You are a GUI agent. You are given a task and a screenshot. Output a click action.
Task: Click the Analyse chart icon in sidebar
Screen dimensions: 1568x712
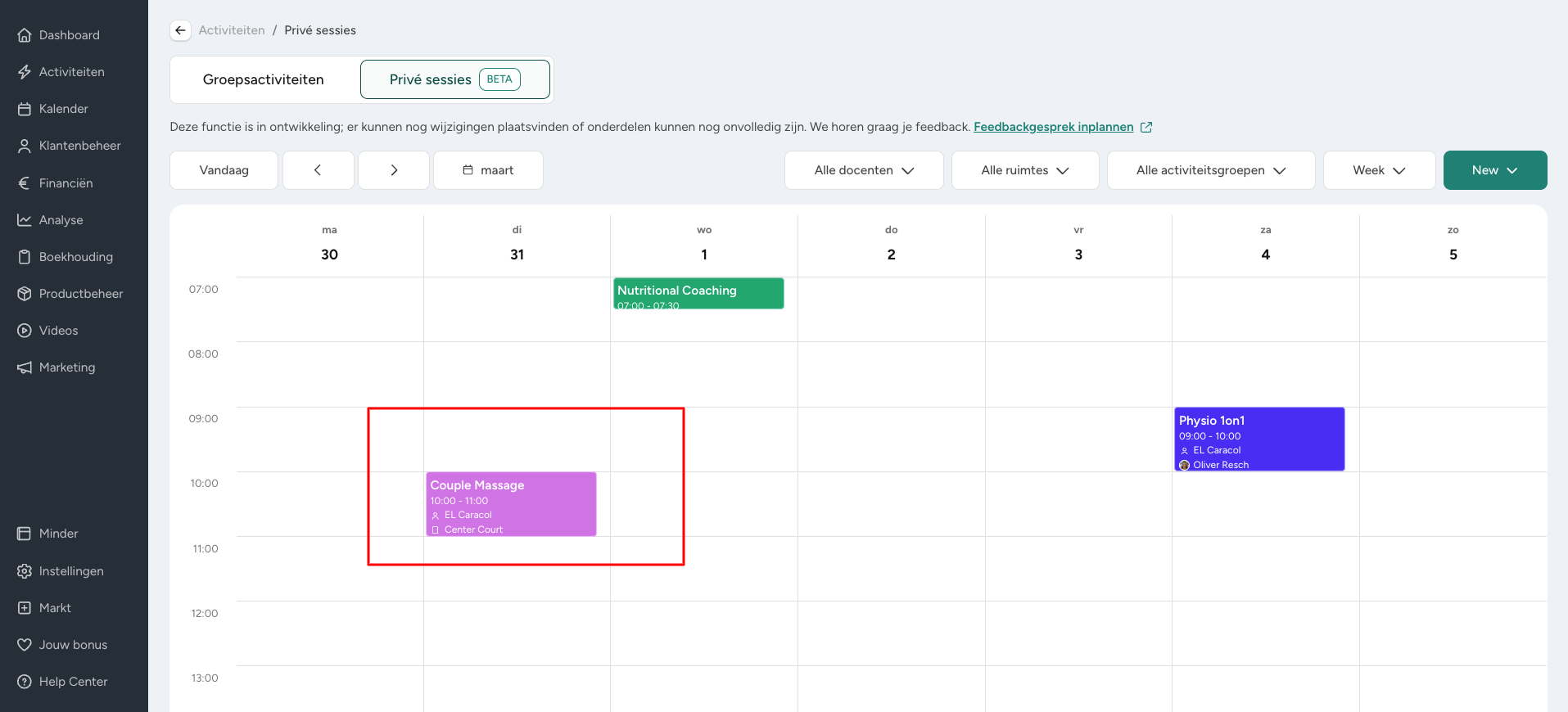coord(25,220)
